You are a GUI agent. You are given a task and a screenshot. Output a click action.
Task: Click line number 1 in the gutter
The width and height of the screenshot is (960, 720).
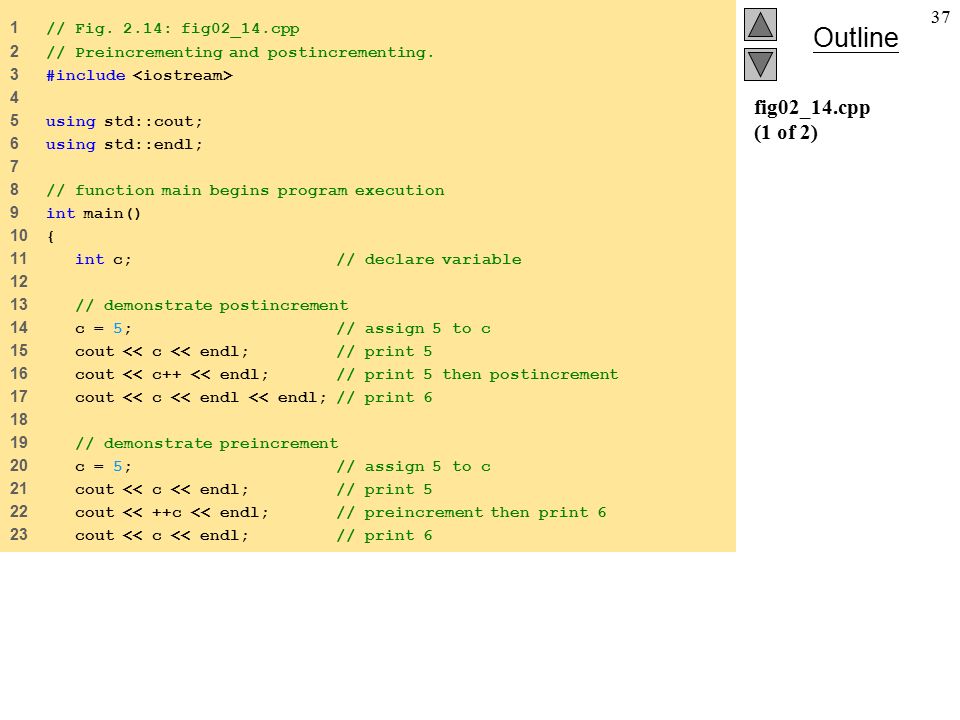(x=14, y=28)
